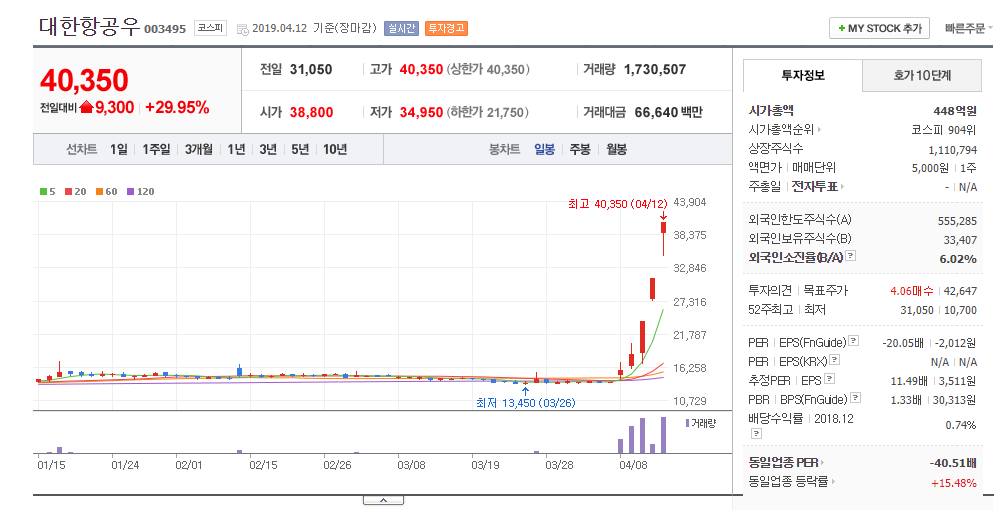Click the 시가 value 38,800

click(311, 112)
